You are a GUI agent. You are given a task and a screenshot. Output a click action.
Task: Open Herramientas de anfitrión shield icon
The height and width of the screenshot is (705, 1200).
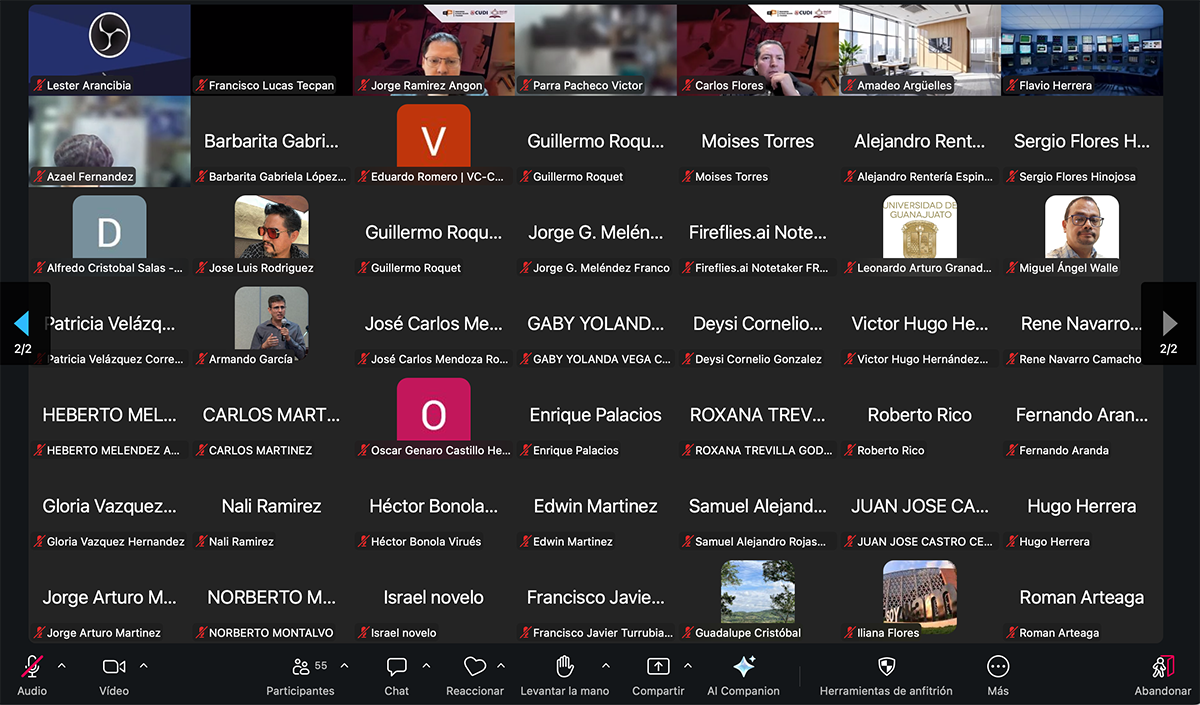[x=886, y=667]
